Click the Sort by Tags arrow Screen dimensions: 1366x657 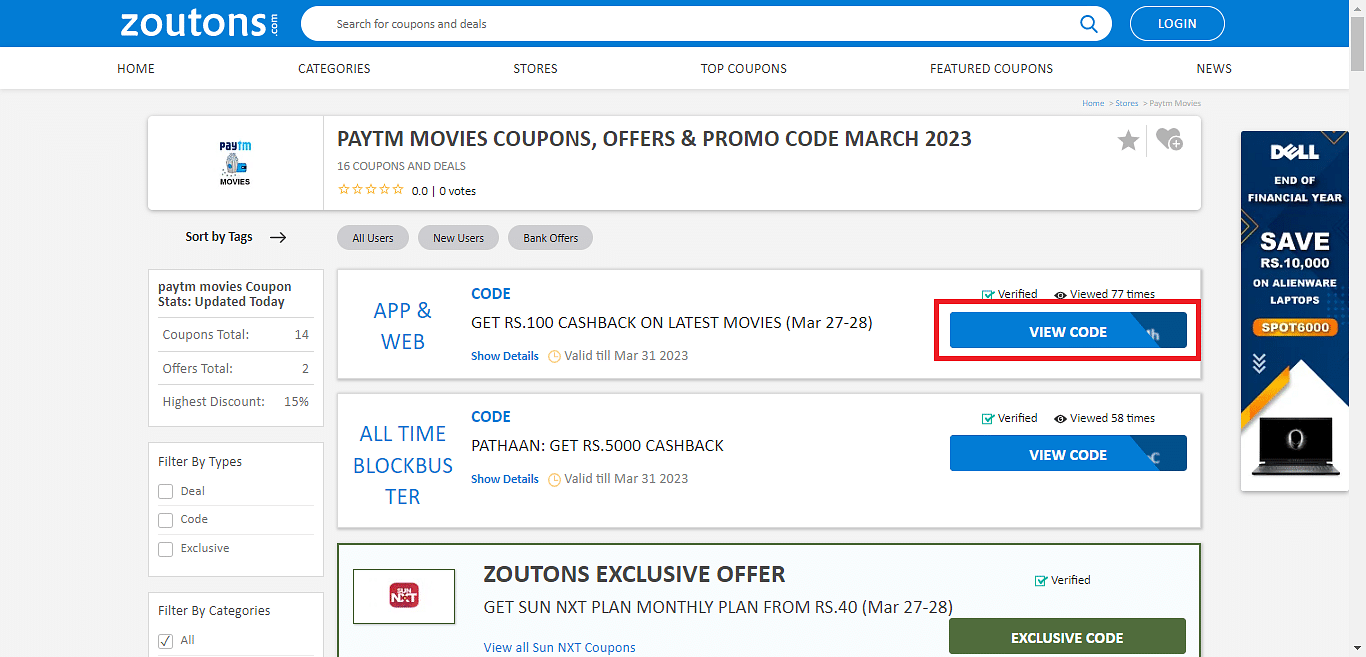point(278,237)
